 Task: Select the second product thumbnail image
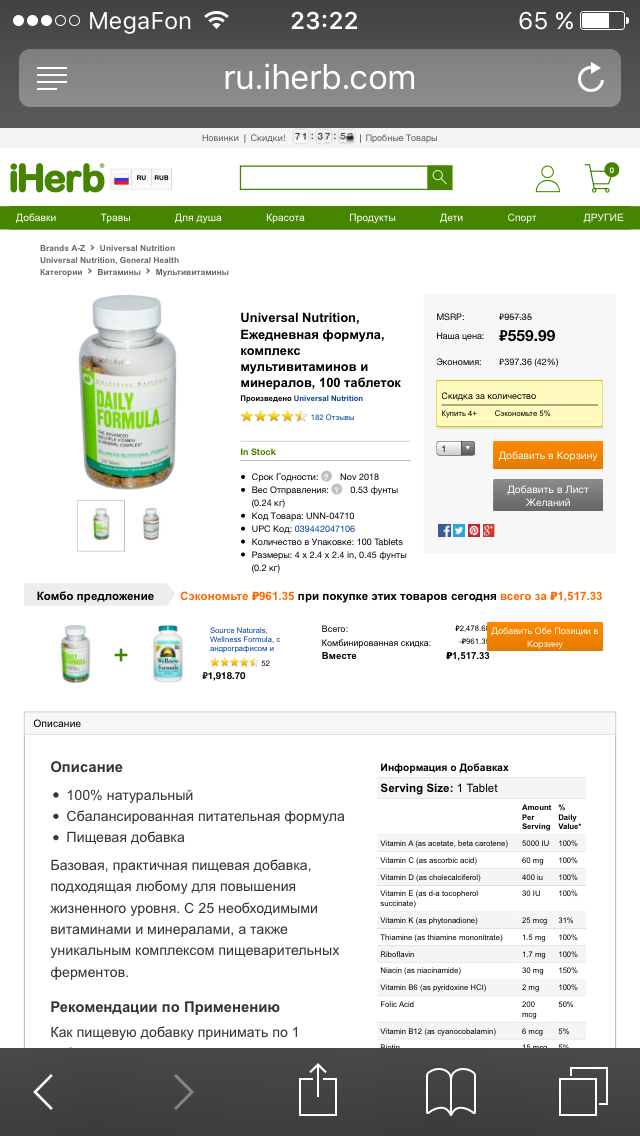coord(151,523)
